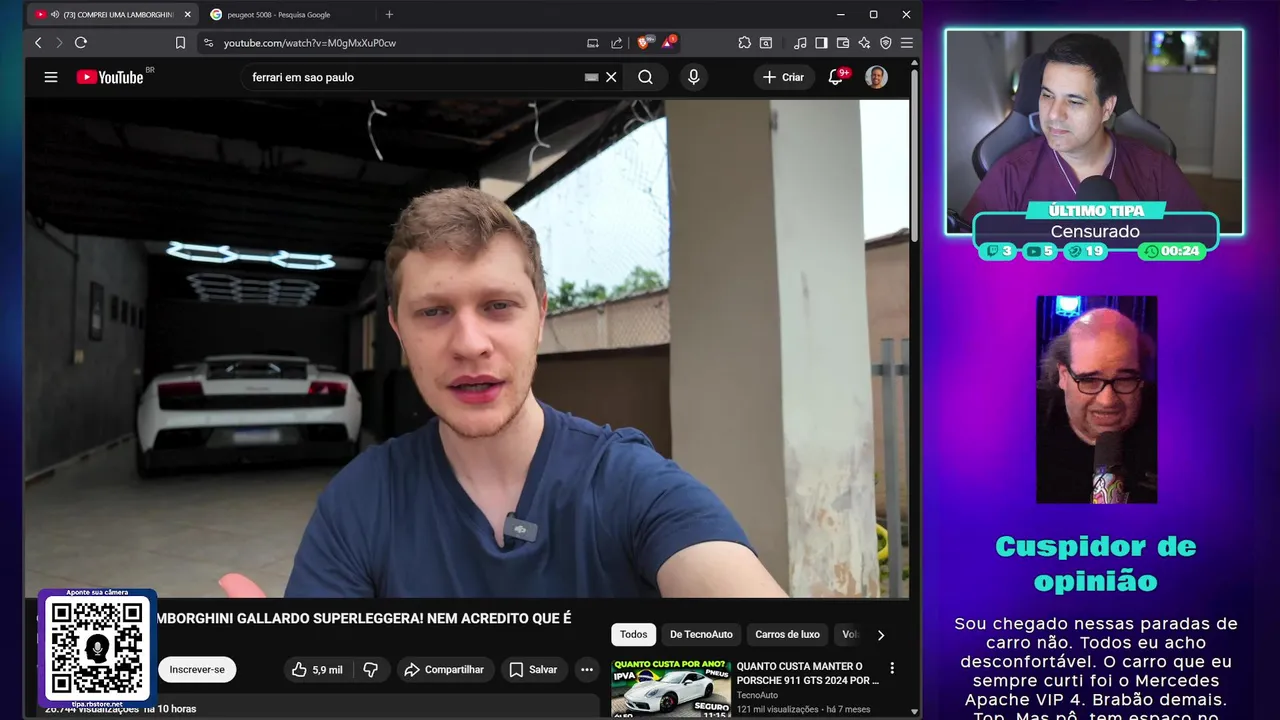The height and width of the screenshot is (720, 1280).
Task: Open a new browser tab
Action: [389, 14]
